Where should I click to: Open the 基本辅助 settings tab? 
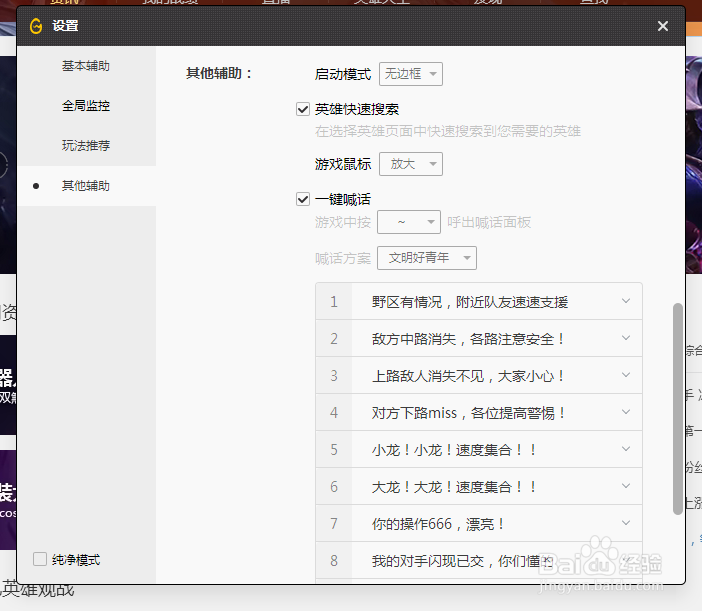tap(86, 66)
